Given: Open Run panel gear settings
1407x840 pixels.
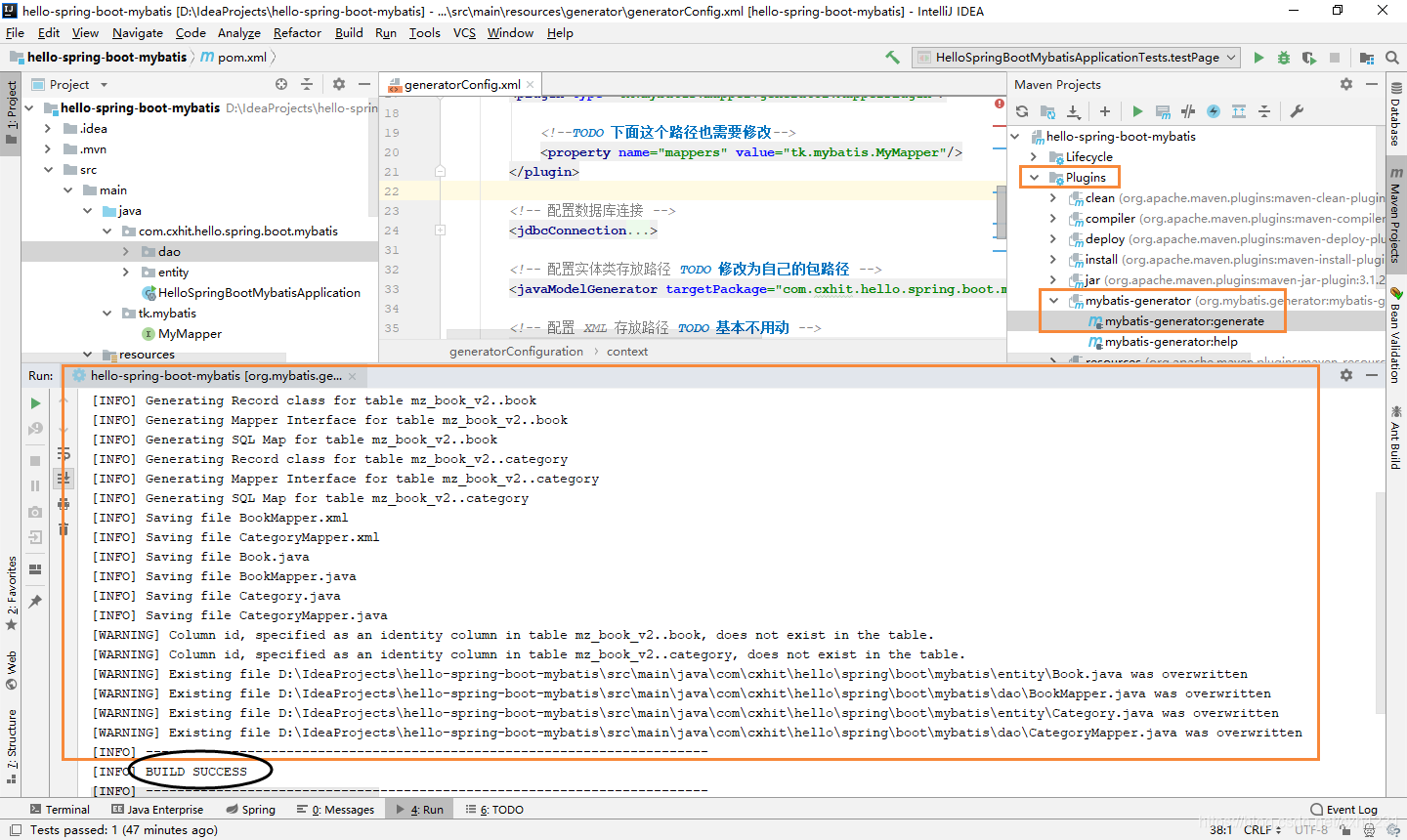Looking at the screenshot, I should pos(1346,375).
